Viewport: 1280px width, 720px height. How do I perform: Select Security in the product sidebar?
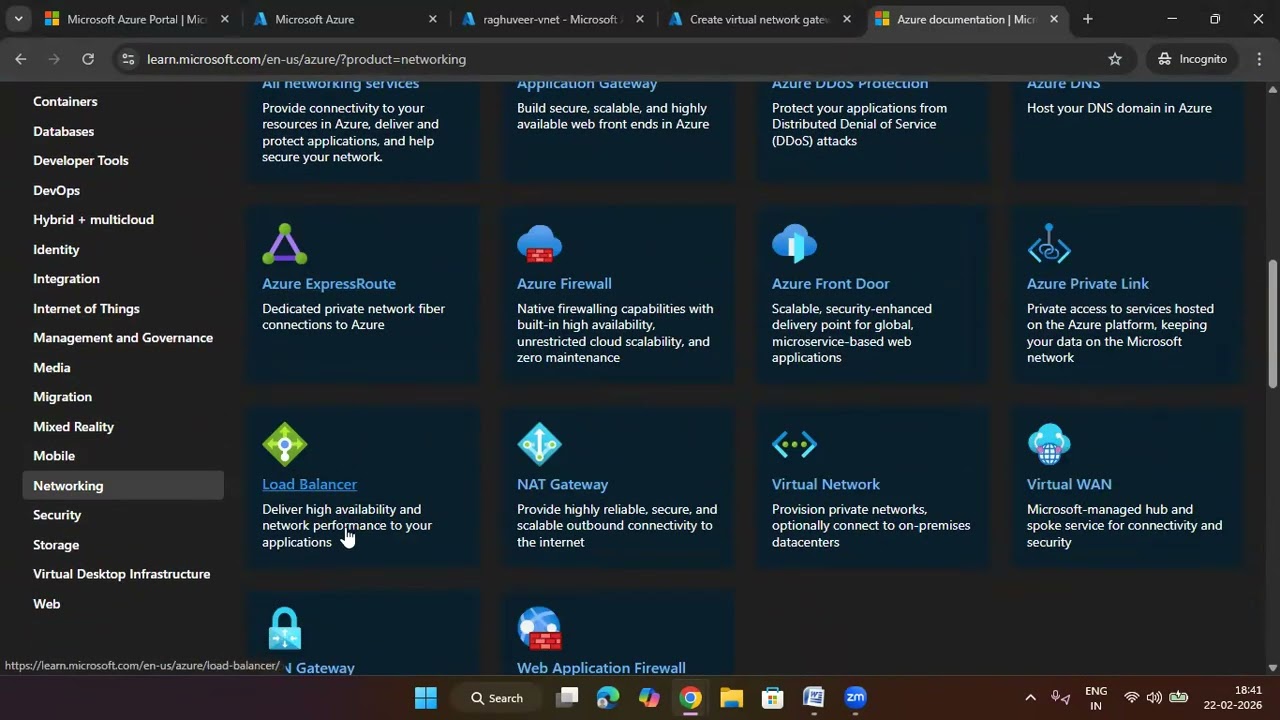pyautogui.click(x=57, y=514)
